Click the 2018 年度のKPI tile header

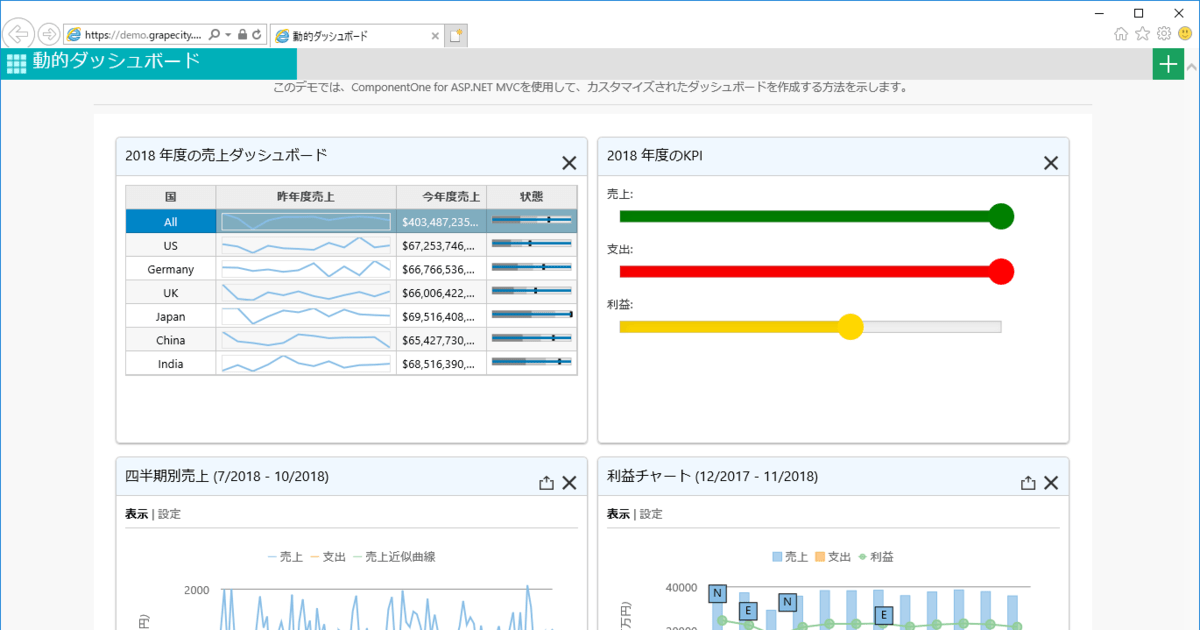click(x=833, y=156)
